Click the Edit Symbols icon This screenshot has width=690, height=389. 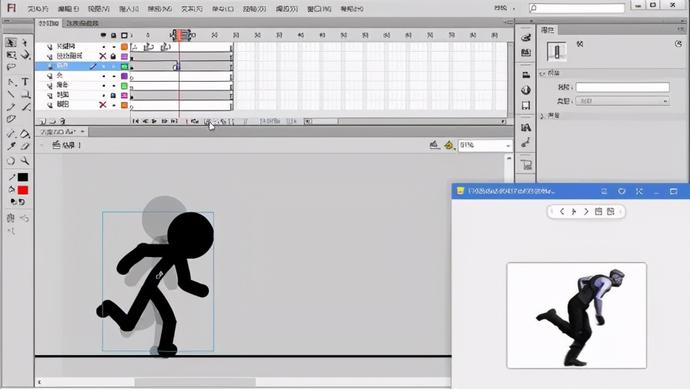(448, 145)
